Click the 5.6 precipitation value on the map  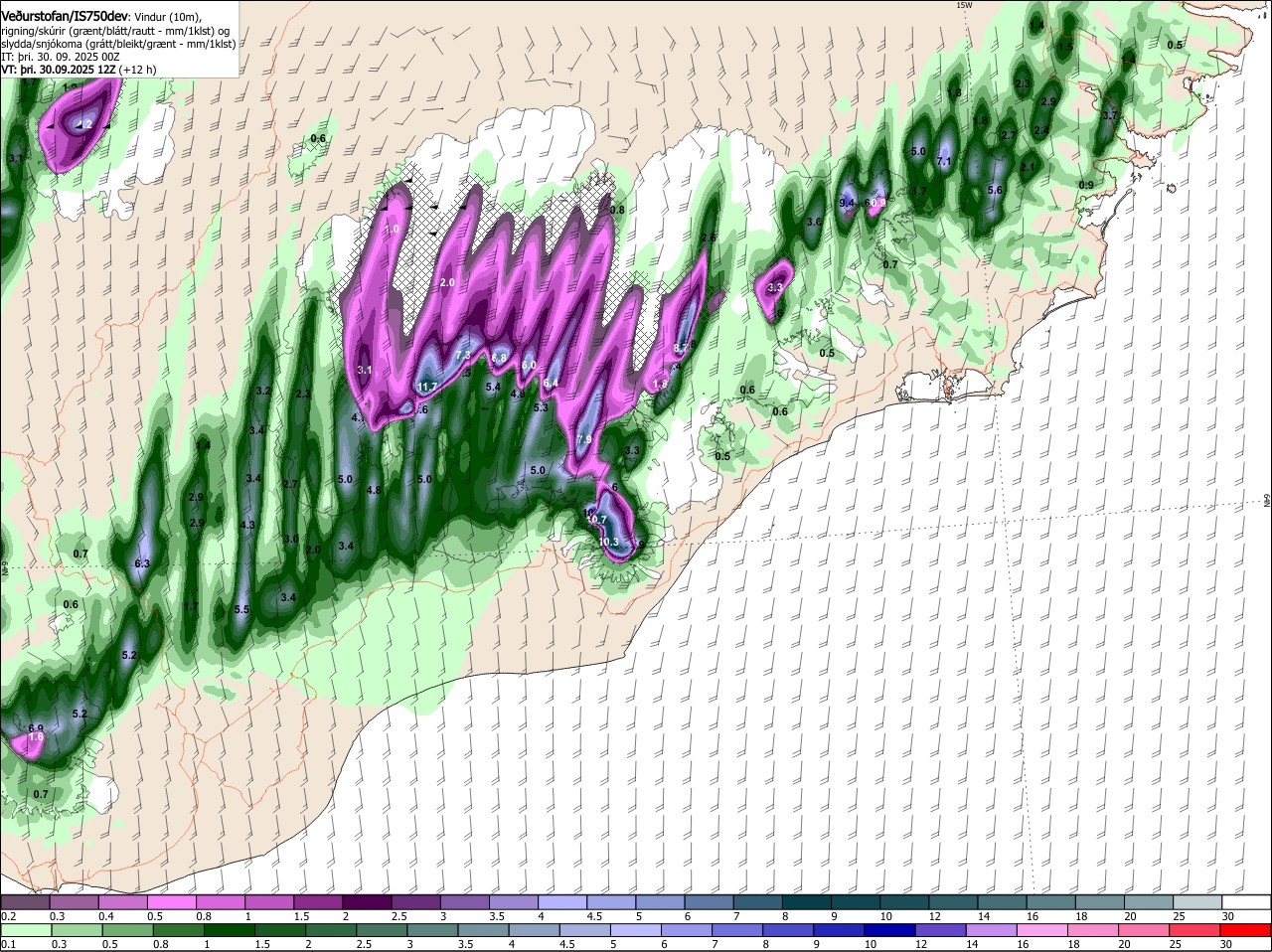(996, 190)
